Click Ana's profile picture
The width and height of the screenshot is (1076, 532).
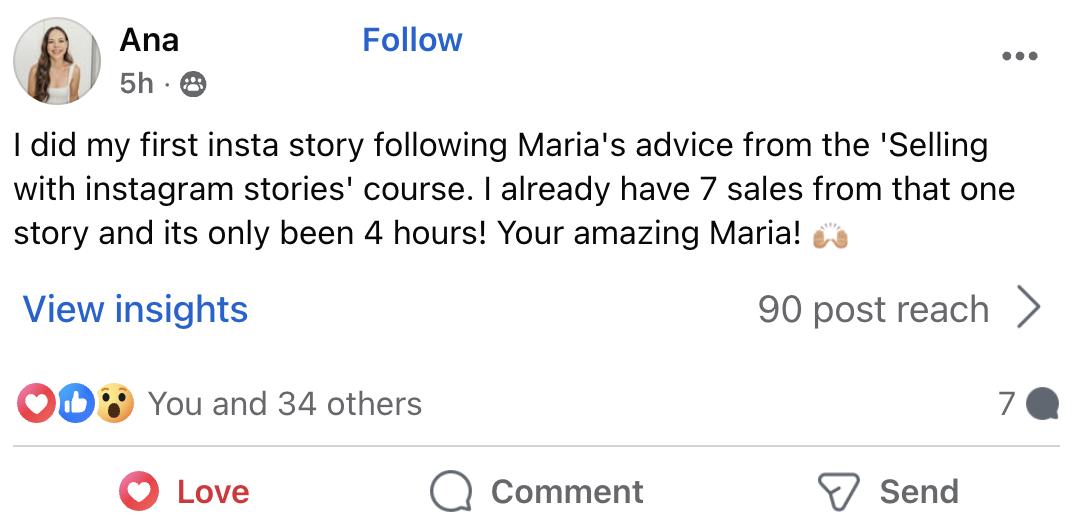tap(56, 61)
